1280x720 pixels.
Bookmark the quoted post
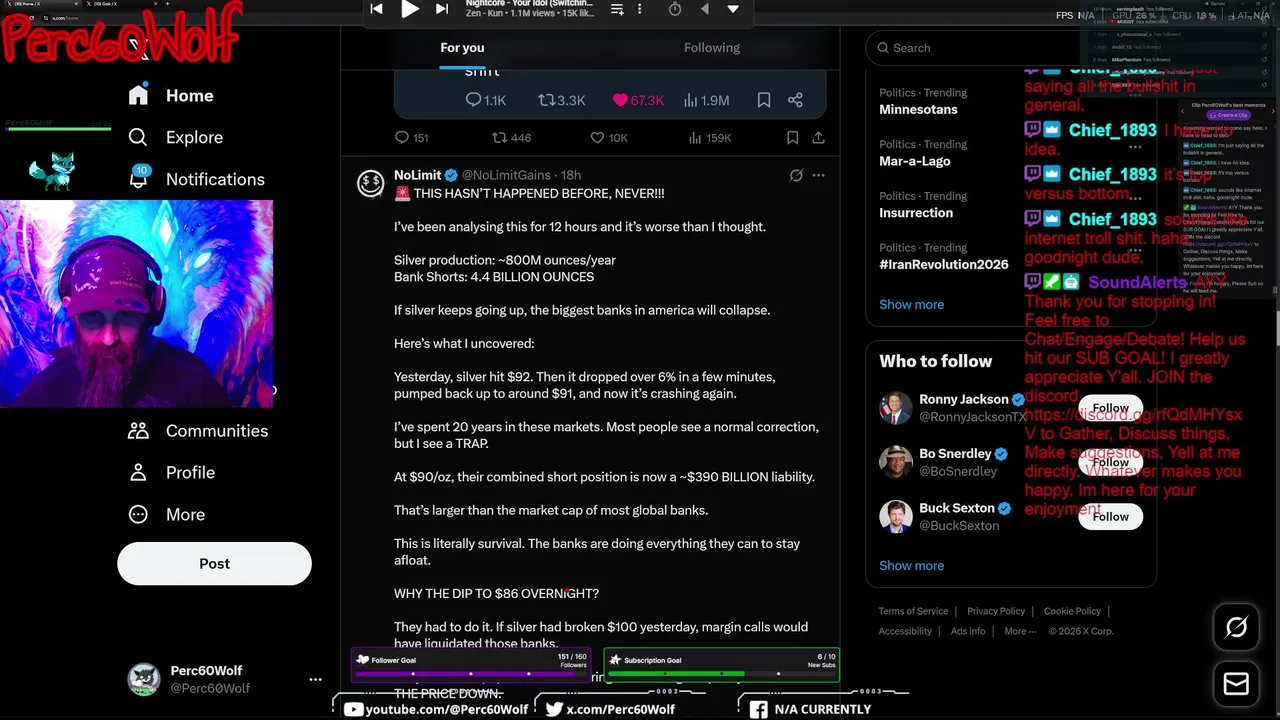point(764,100)
